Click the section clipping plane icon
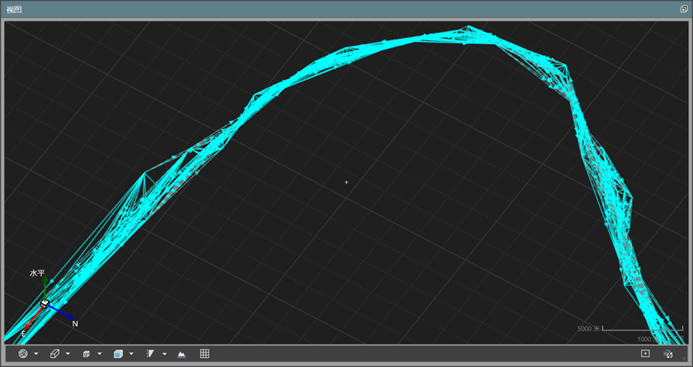This screenshot has height=367, width=693. coord(150,354)
